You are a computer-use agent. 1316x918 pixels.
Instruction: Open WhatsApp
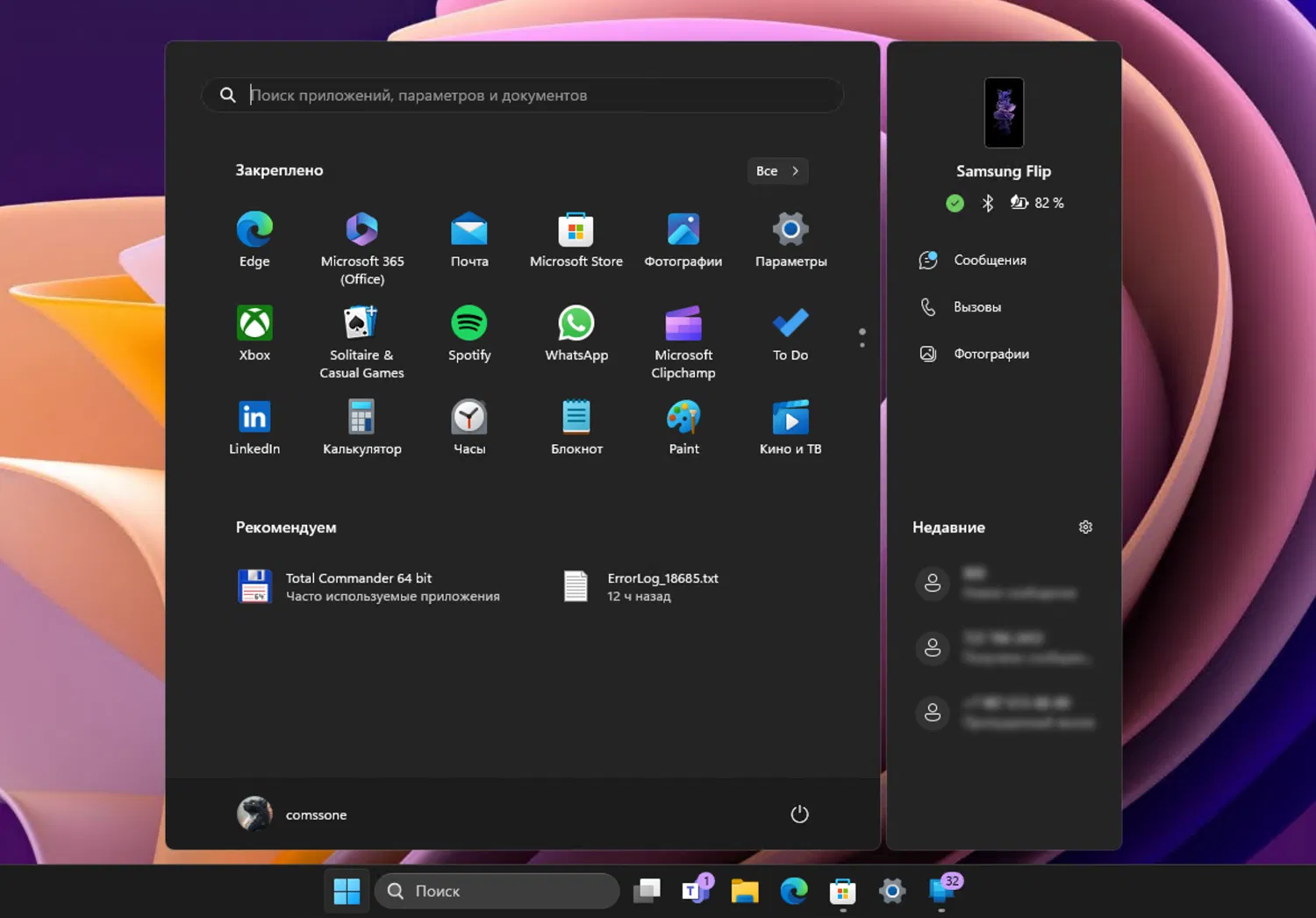[576, 333]
